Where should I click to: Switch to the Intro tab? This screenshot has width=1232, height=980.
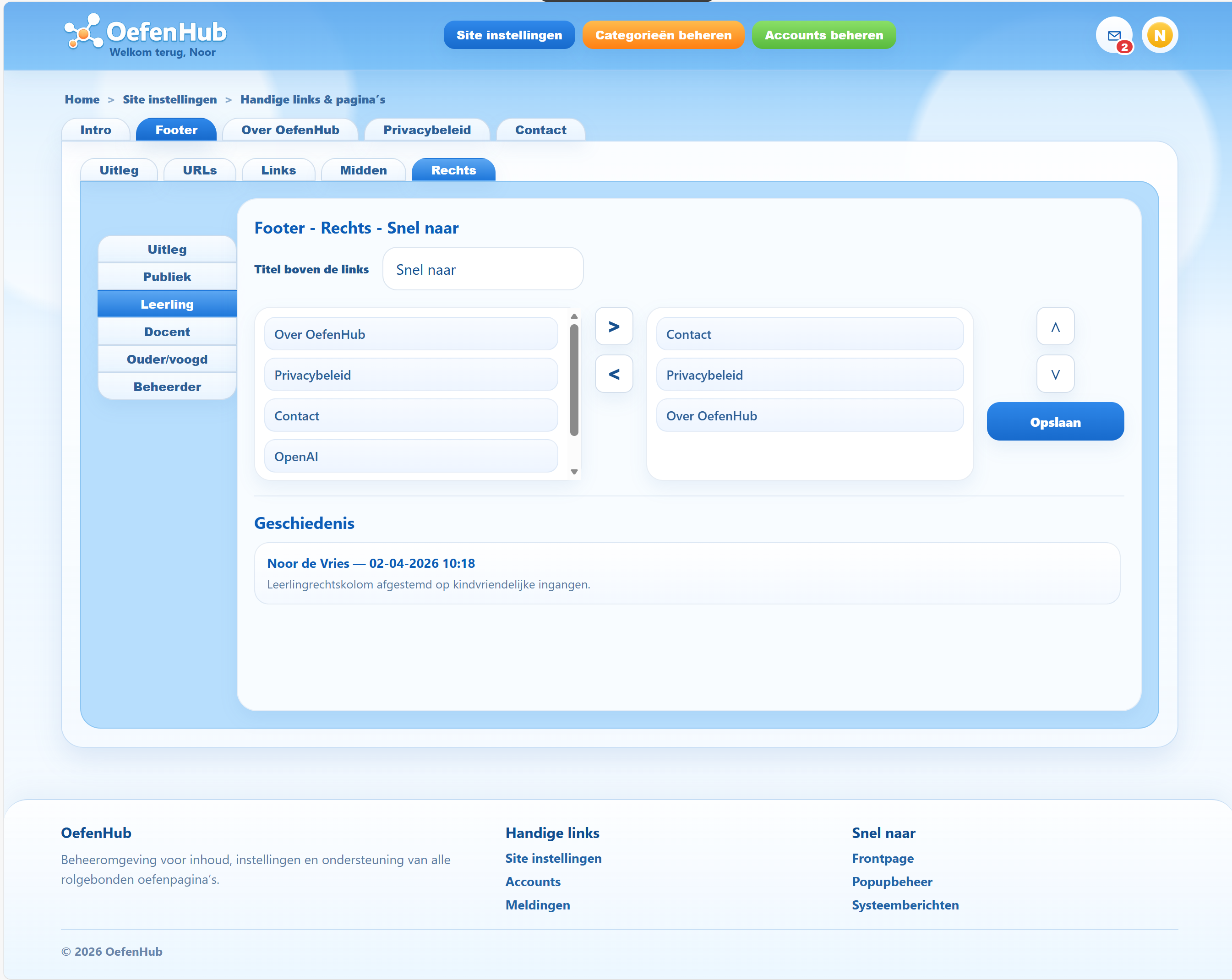click(95, 130)
